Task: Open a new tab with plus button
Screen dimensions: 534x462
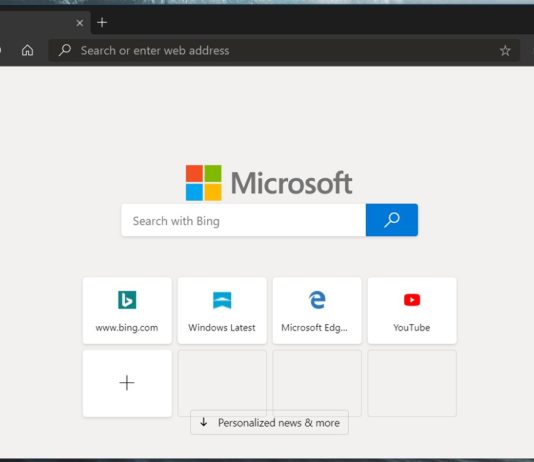Action: (x=102, y=22)
